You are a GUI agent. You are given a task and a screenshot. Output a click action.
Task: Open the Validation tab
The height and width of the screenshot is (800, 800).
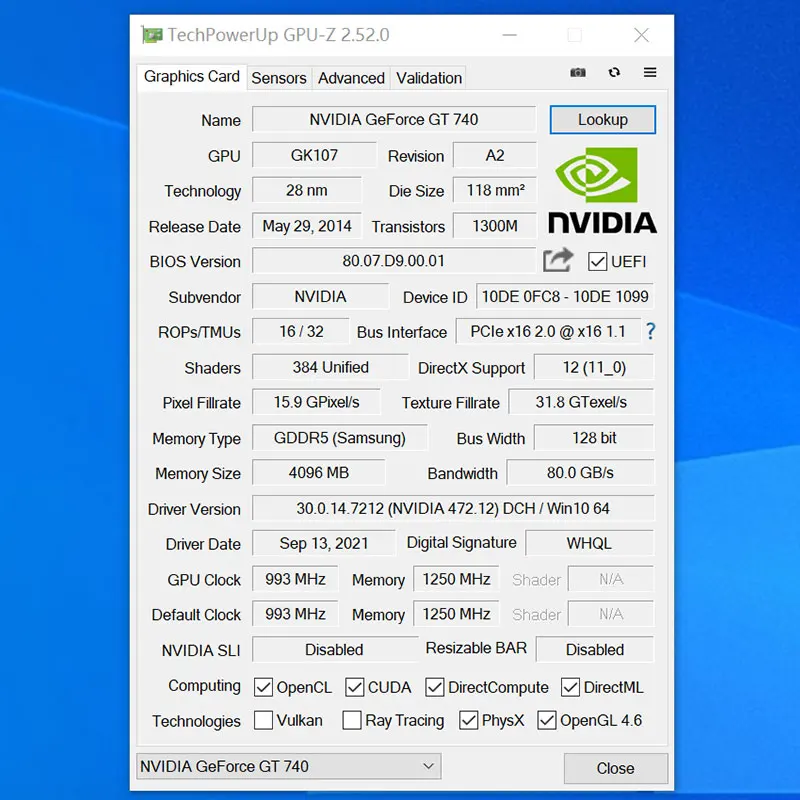[428, 78]
